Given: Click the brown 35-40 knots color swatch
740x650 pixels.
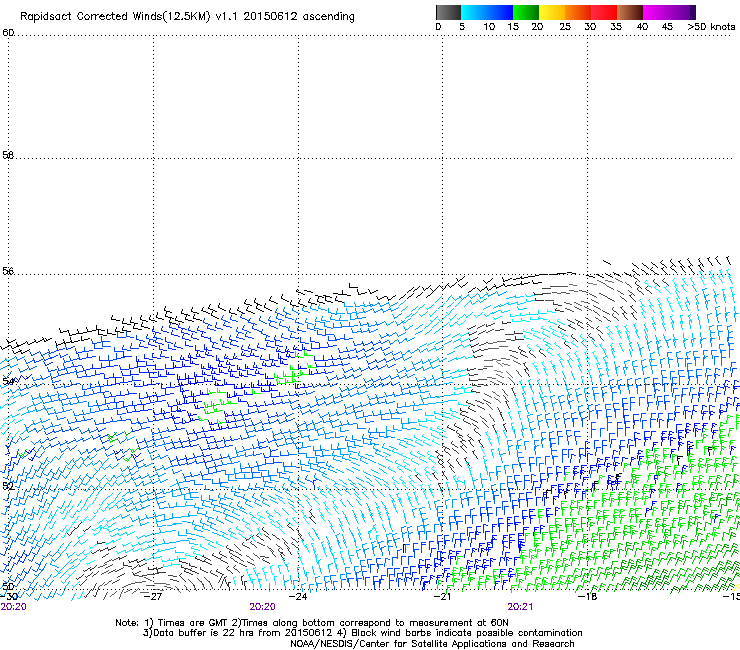Looking at the screenshot, I should click(630, 12).
